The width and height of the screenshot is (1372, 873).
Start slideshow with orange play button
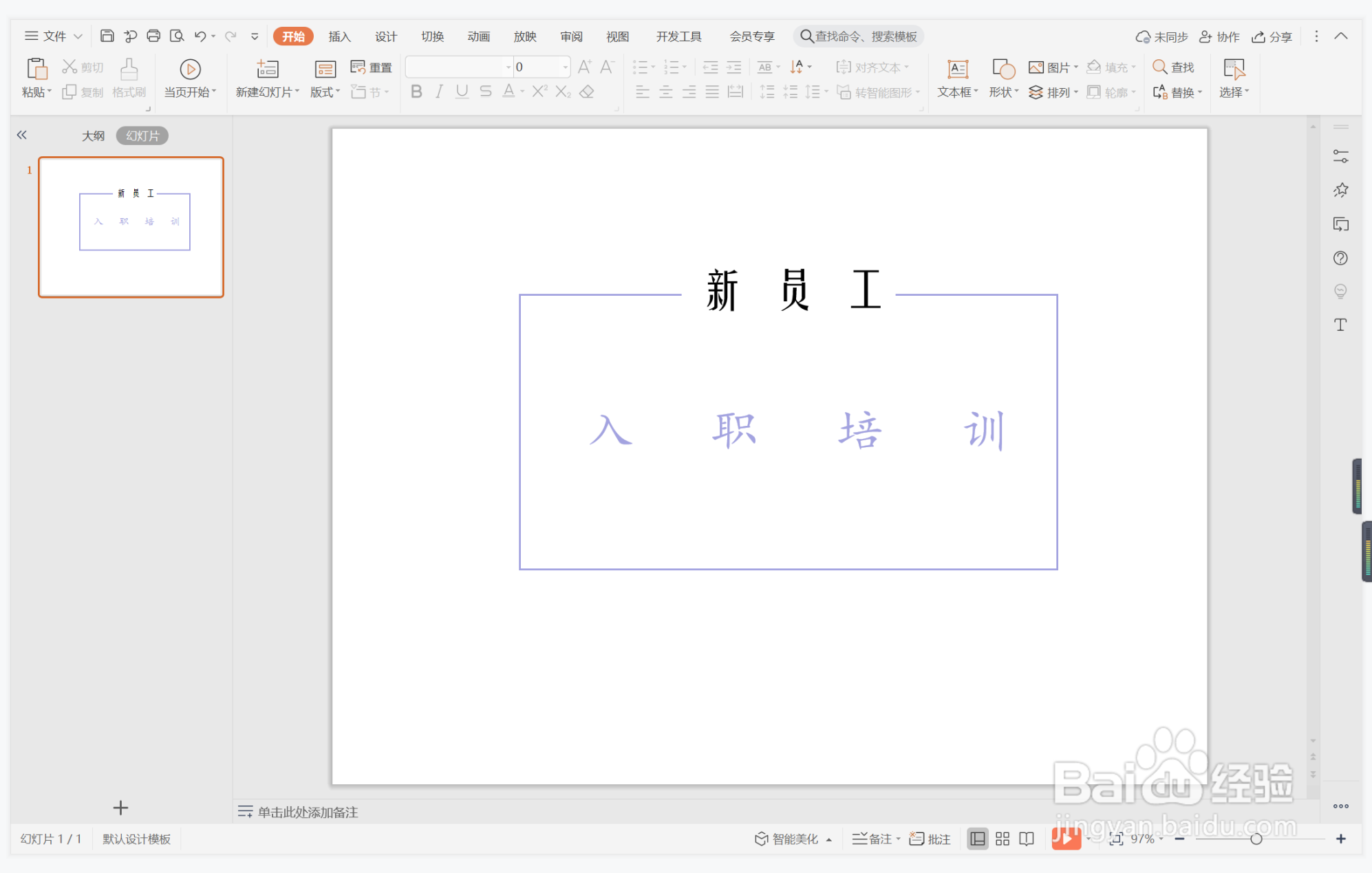click(x=1065, y=839)
